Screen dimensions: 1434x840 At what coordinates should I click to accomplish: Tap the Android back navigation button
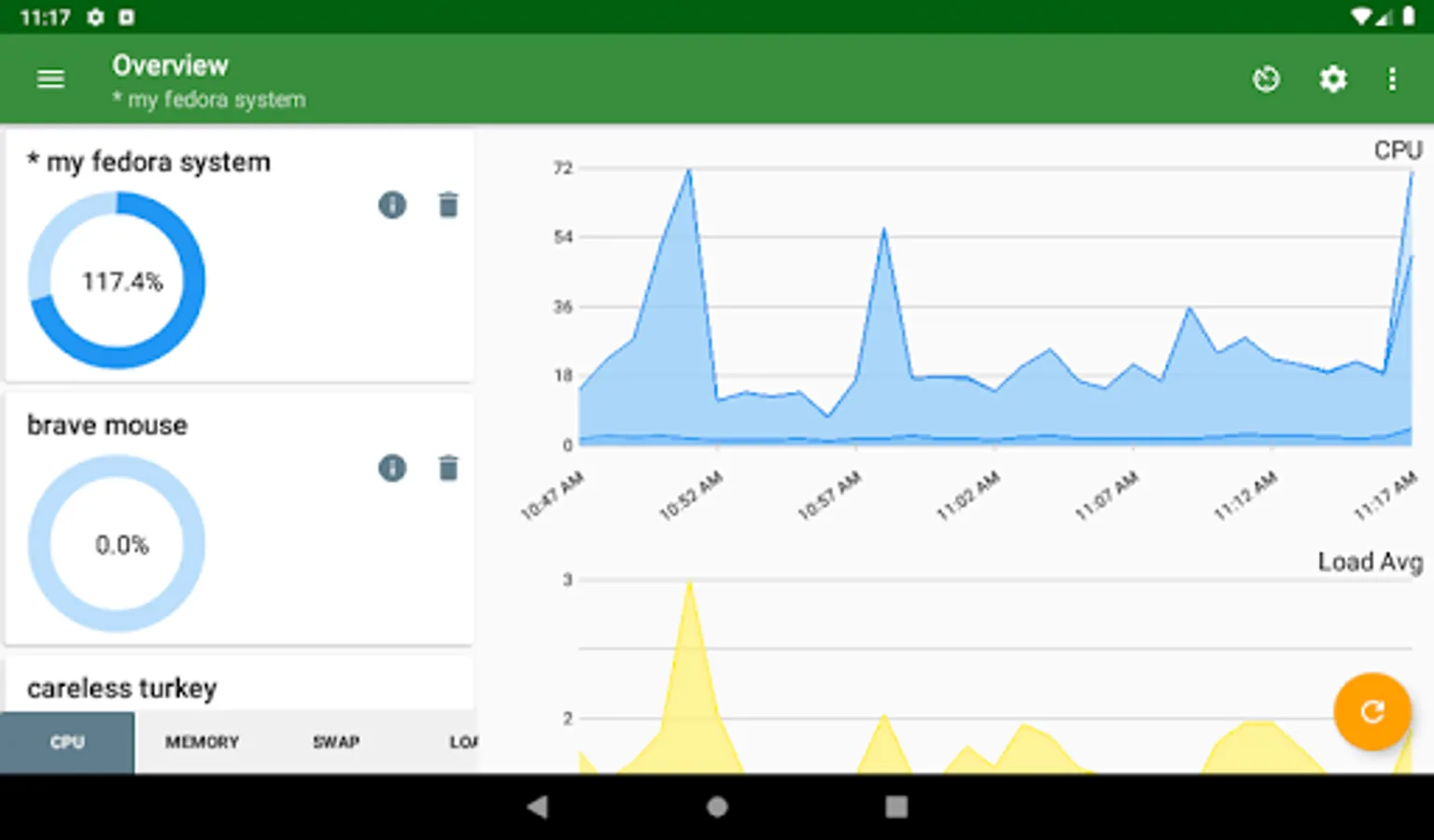click(537, 806)
